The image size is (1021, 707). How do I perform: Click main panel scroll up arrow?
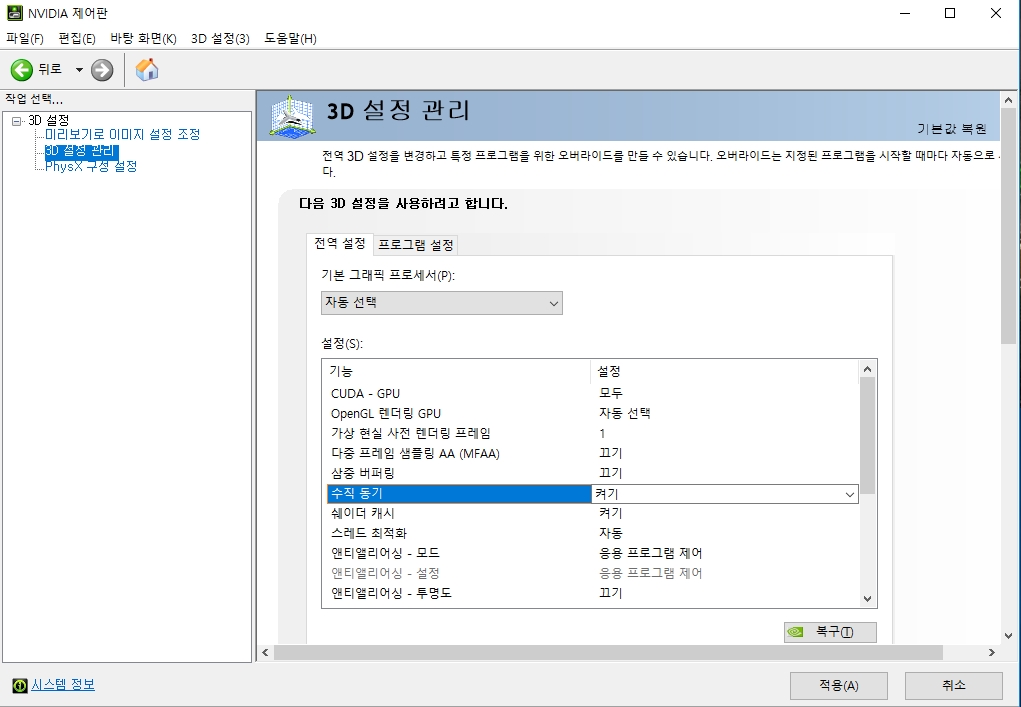[x=1008, y=100]
